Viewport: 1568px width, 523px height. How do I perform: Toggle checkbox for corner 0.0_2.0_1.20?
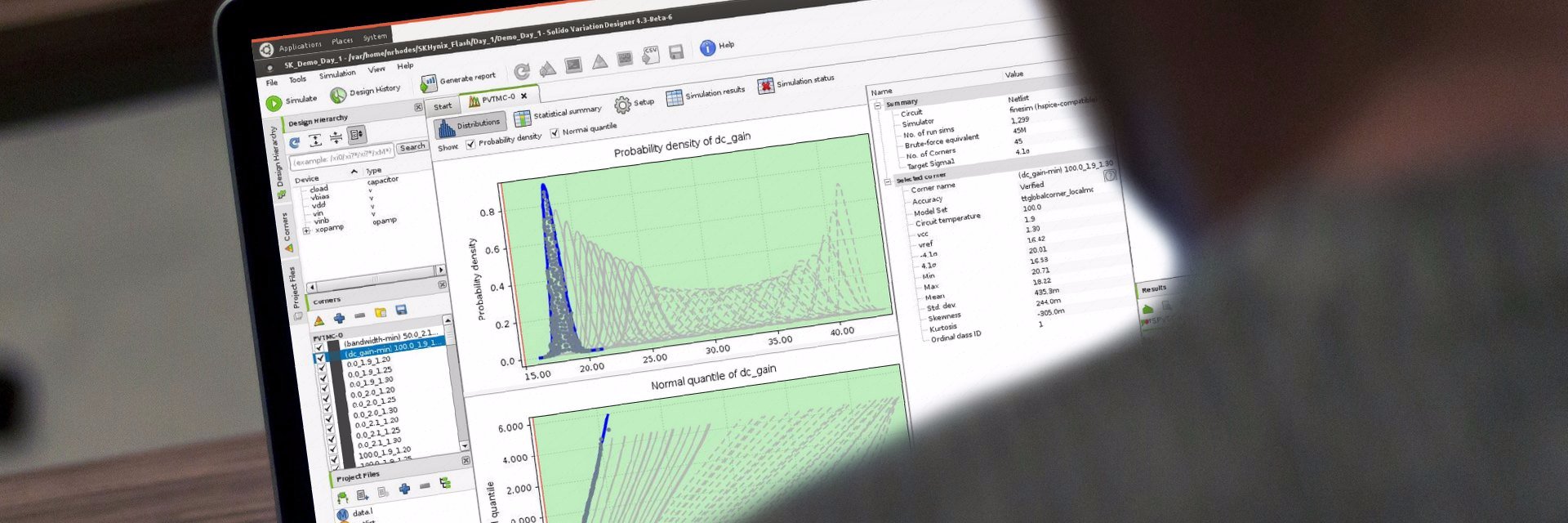[326, 399]
